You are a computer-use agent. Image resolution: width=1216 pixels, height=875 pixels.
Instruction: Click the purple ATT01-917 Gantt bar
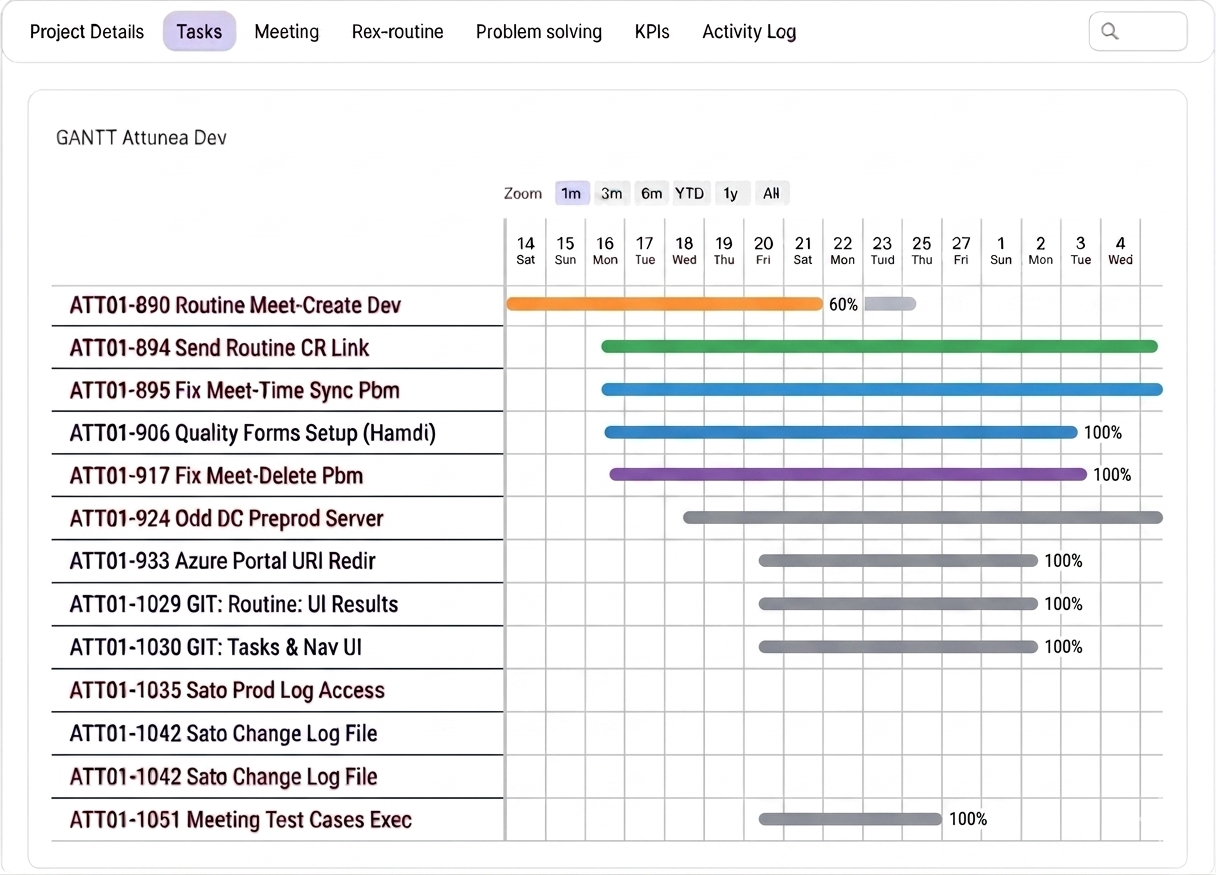click(847, 475)
